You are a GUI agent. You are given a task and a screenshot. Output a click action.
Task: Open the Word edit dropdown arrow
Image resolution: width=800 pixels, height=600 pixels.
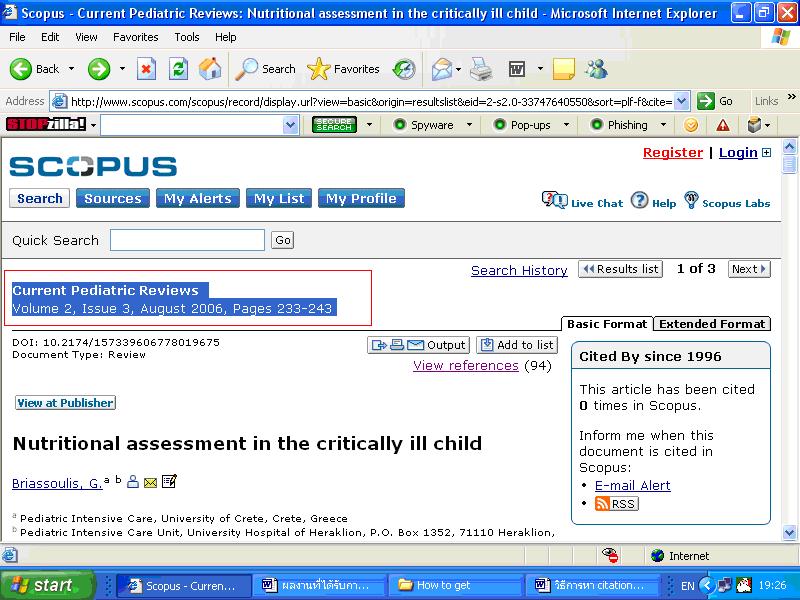tap(540, 69)
